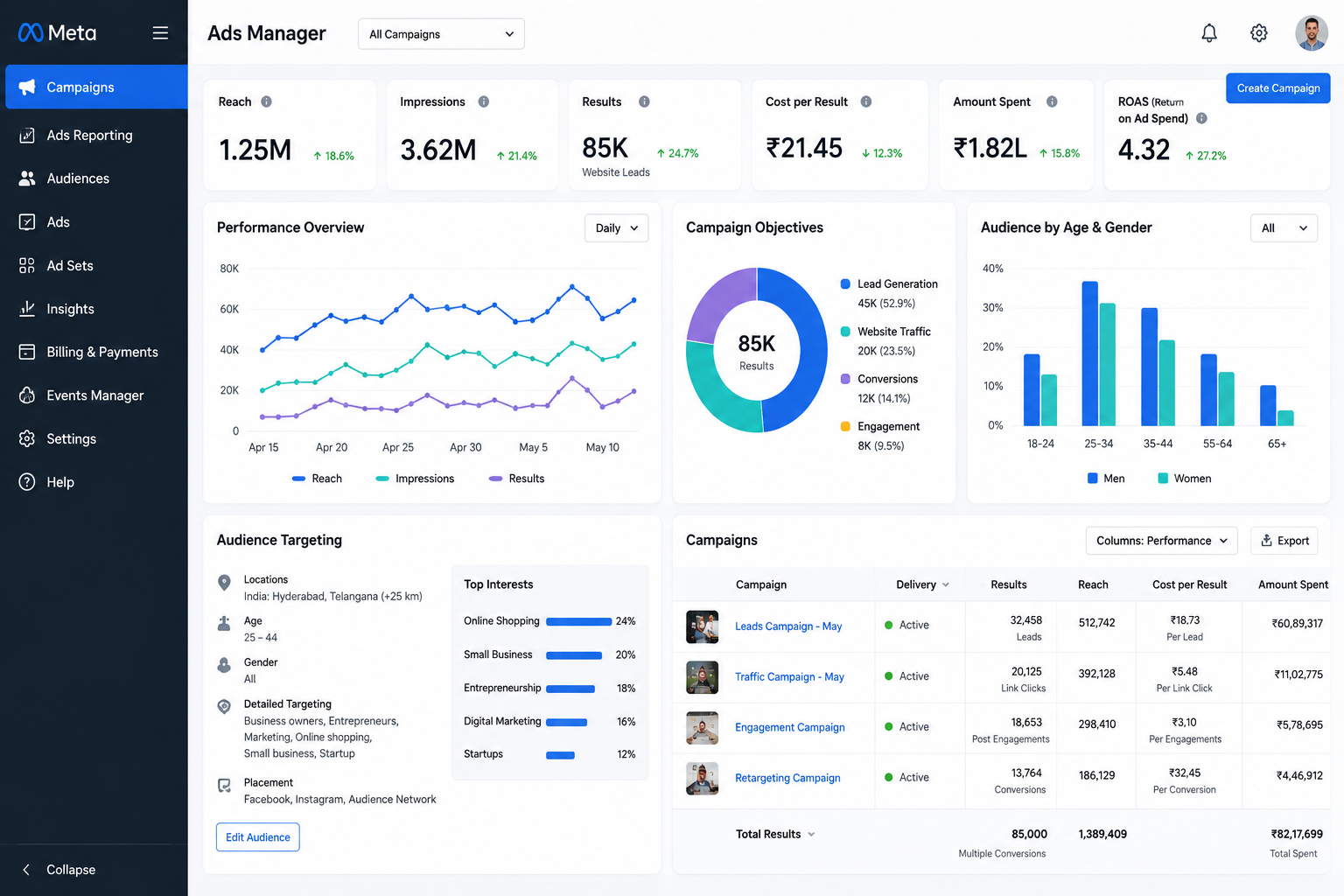This screenshot has height=896, width=1344.
Task: Click the sidebar Settings gear icon
Action: (x=27, y=438)
